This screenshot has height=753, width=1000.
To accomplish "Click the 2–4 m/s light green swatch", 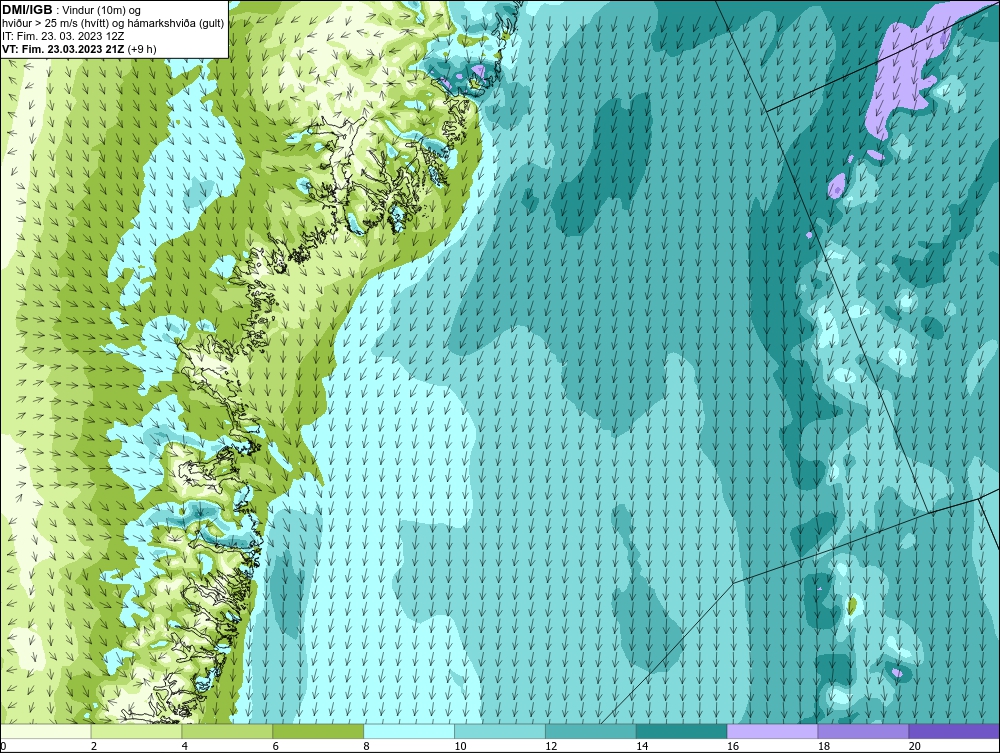I will pyautogui.click(x=136, y=731).
